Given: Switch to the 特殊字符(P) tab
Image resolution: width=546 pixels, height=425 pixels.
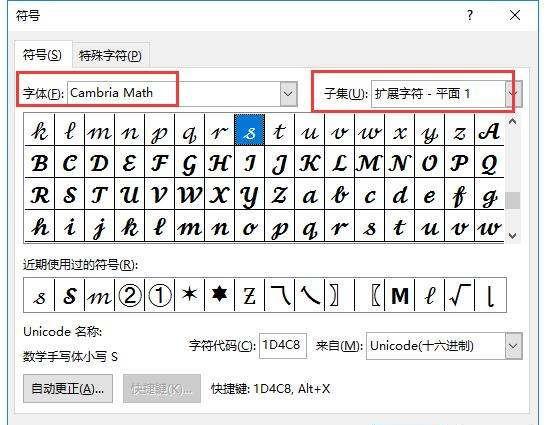Looking at the screenshot, I should pyautogui.click(x=110, y=56).
